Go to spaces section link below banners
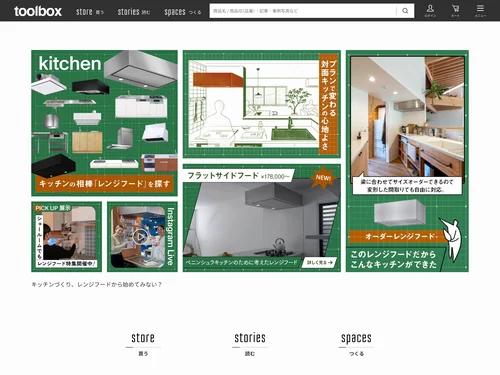 tap(356, 344)
